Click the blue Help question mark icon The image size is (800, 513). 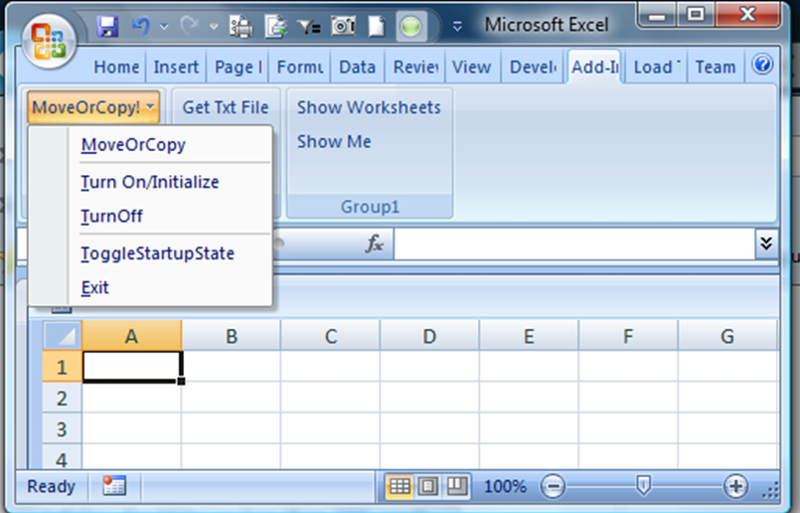[762, 65]
